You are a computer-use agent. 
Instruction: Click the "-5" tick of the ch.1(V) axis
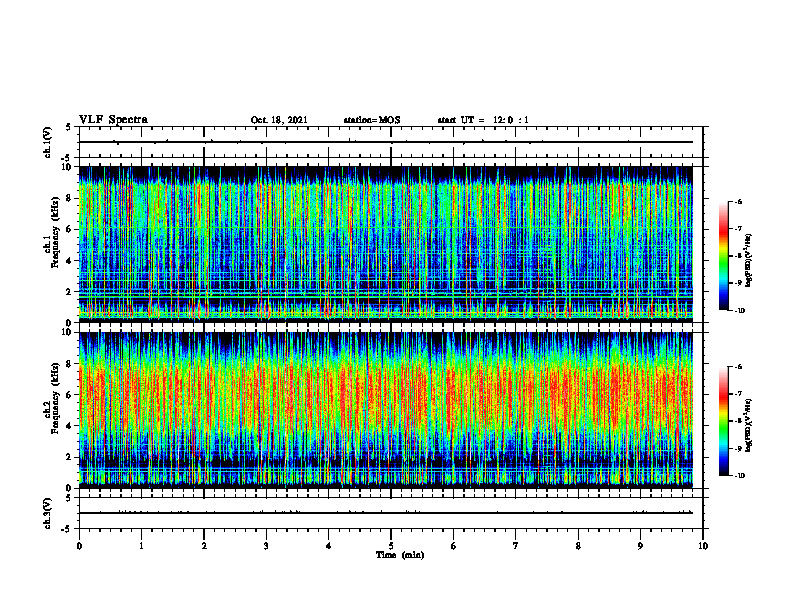tap(67, 158)
